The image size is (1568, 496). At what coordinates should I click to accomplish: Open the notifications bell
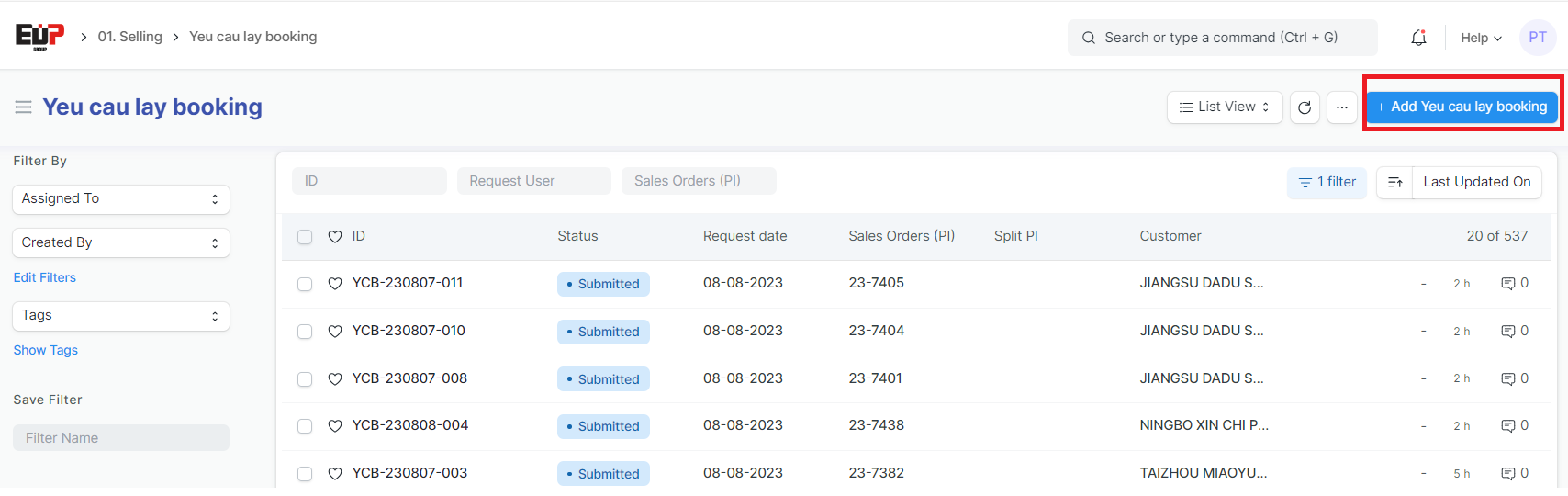1418,38
